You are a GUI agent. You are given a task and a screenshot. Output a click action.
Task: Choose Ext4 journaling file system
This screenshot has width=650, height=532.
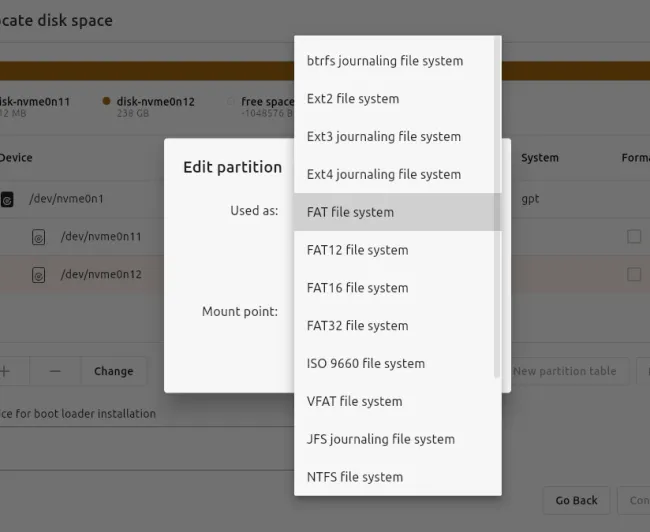pyautogui.click(x=384, y=174)
